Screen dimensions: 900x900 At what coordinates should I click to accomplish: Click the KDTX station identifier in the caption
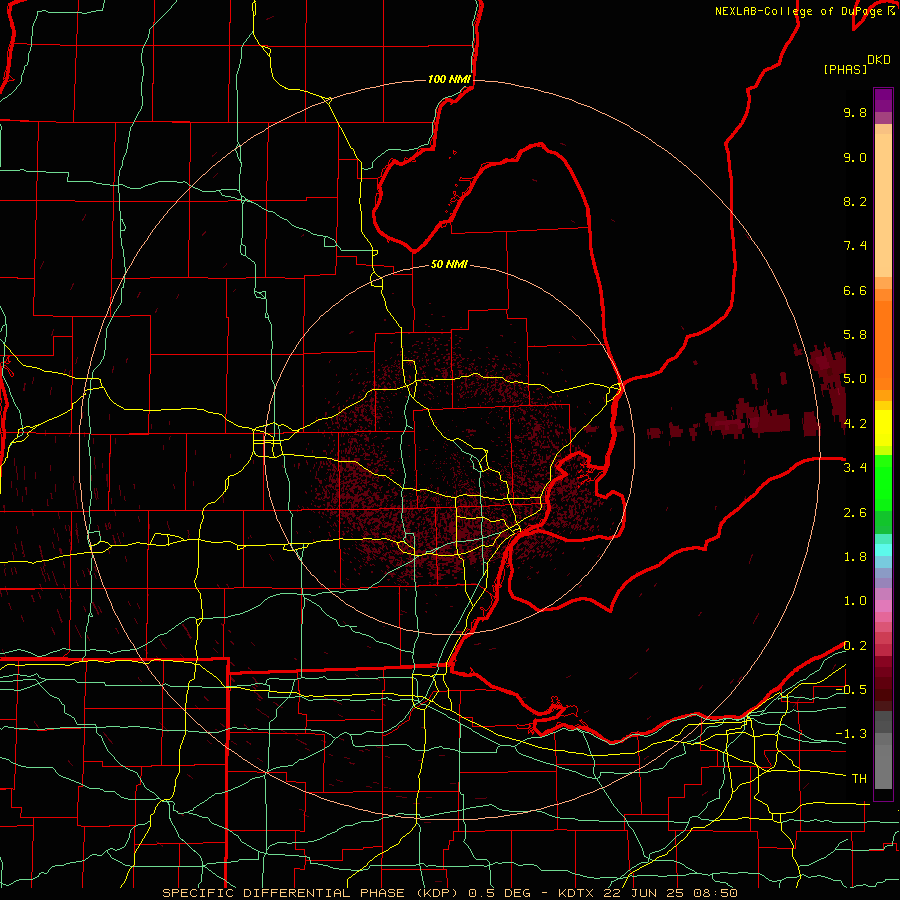[x=577, y=893]
